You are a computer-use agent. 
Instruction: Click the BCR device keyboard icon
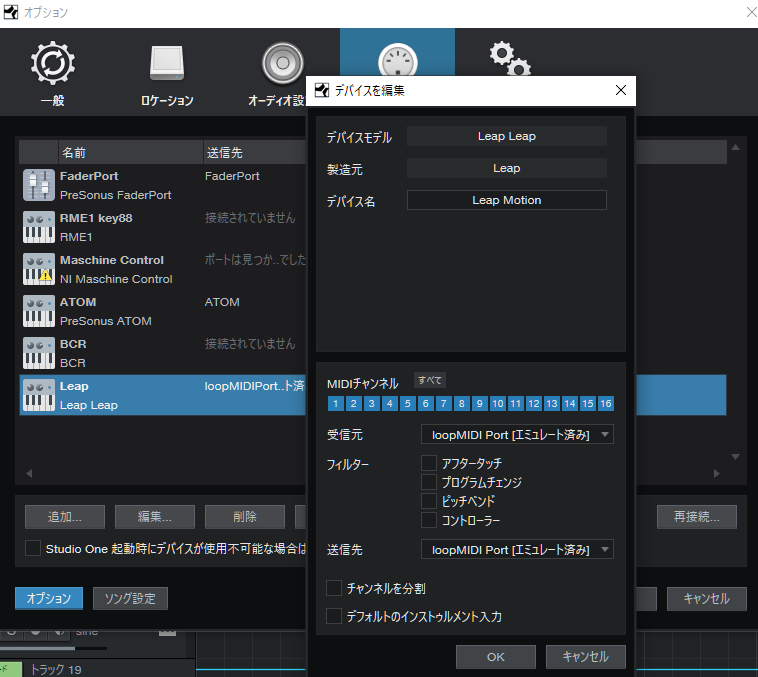(x=39, y=353)
